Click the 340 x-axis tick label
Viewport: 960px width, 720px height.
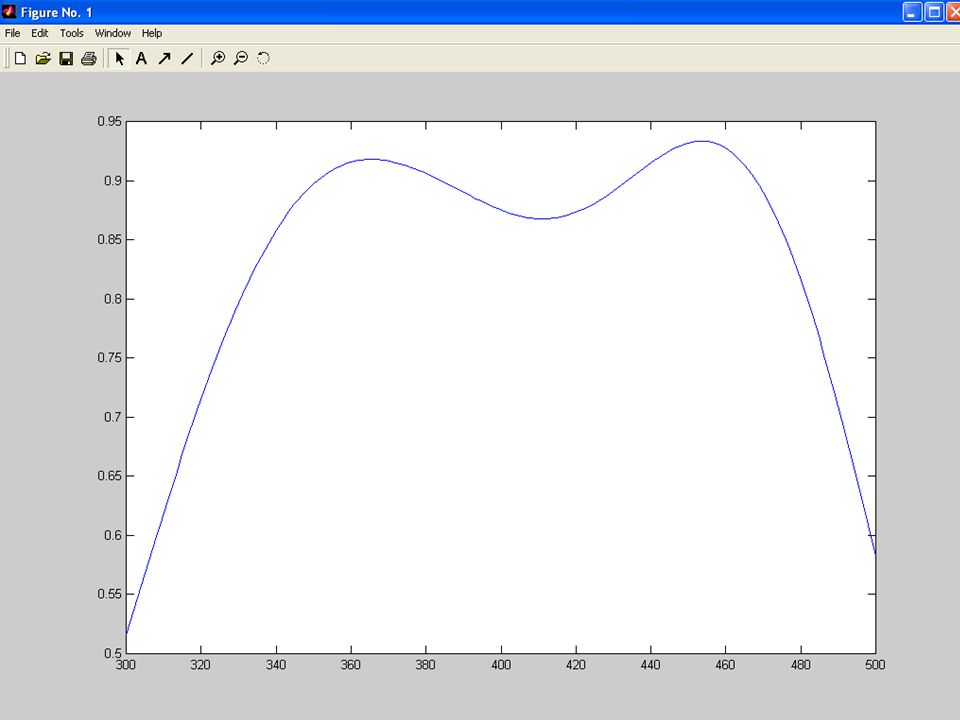pos(276,665)
